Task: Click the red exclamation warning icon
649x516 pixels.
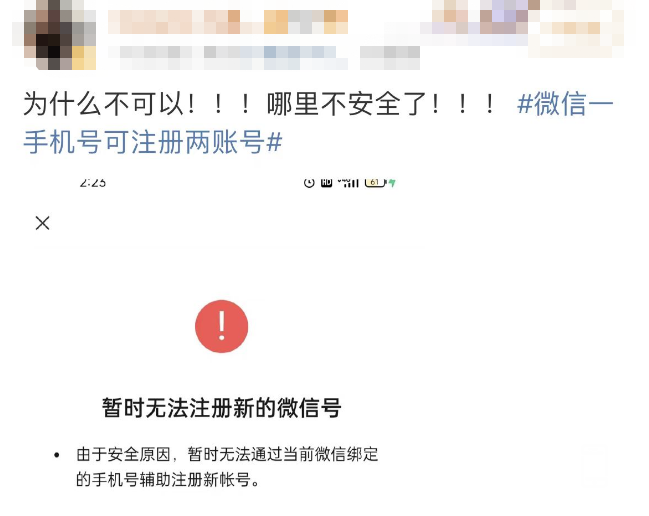Action: point(221,326)
